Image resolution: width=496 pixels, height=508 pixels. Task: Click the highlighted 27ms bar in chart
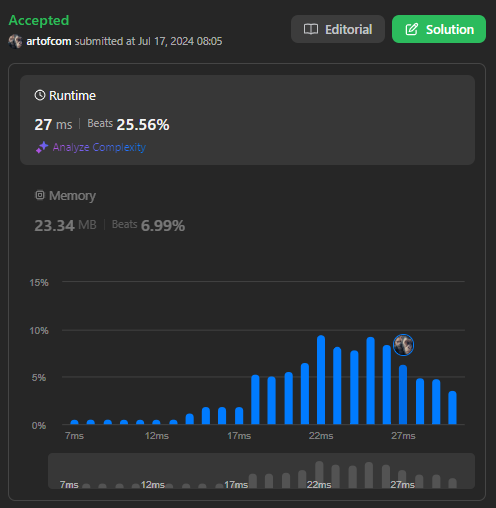click(403, 394)
